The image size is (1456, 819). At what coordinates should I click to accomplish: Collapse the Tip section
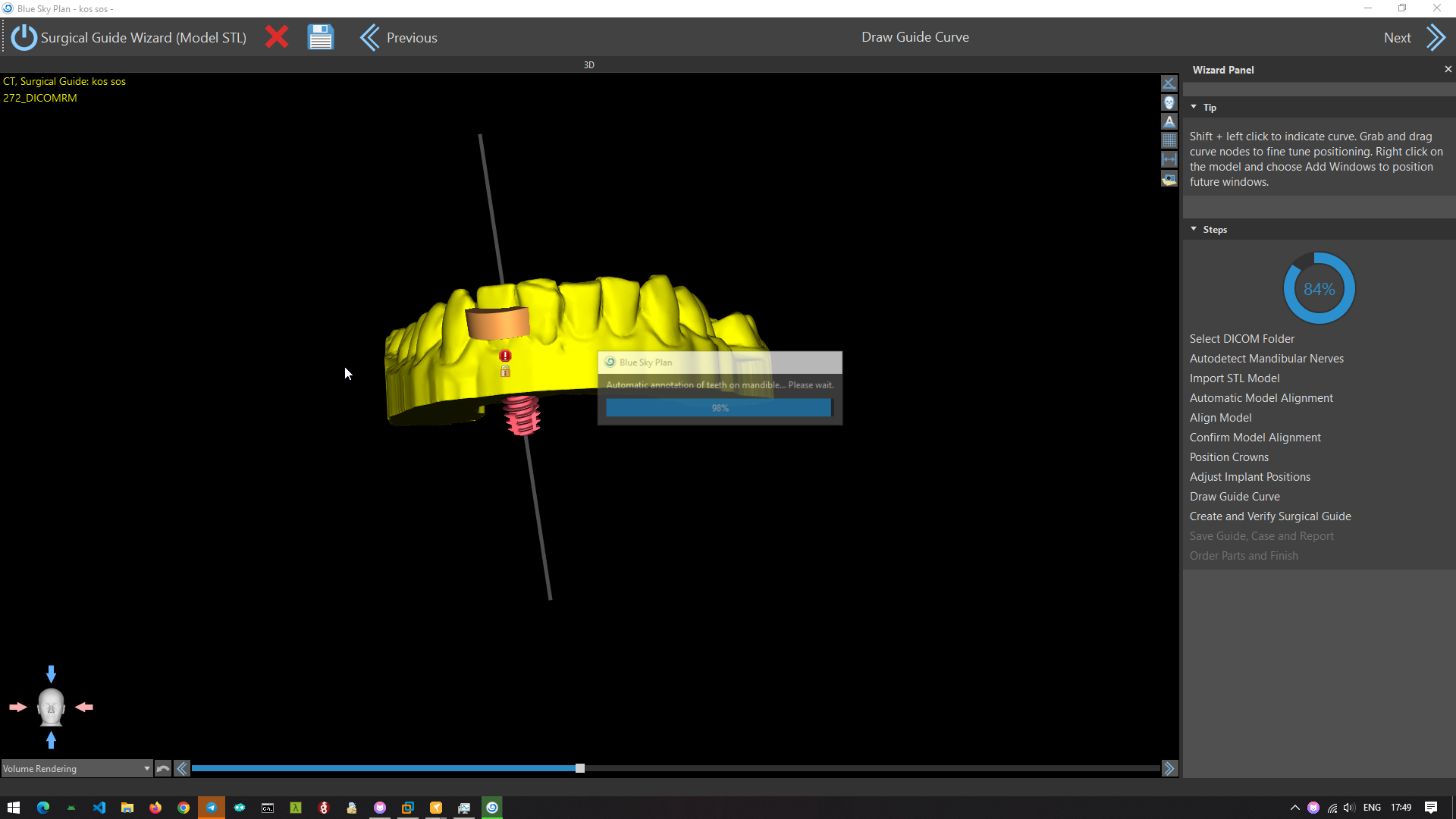click(1194, 107)
